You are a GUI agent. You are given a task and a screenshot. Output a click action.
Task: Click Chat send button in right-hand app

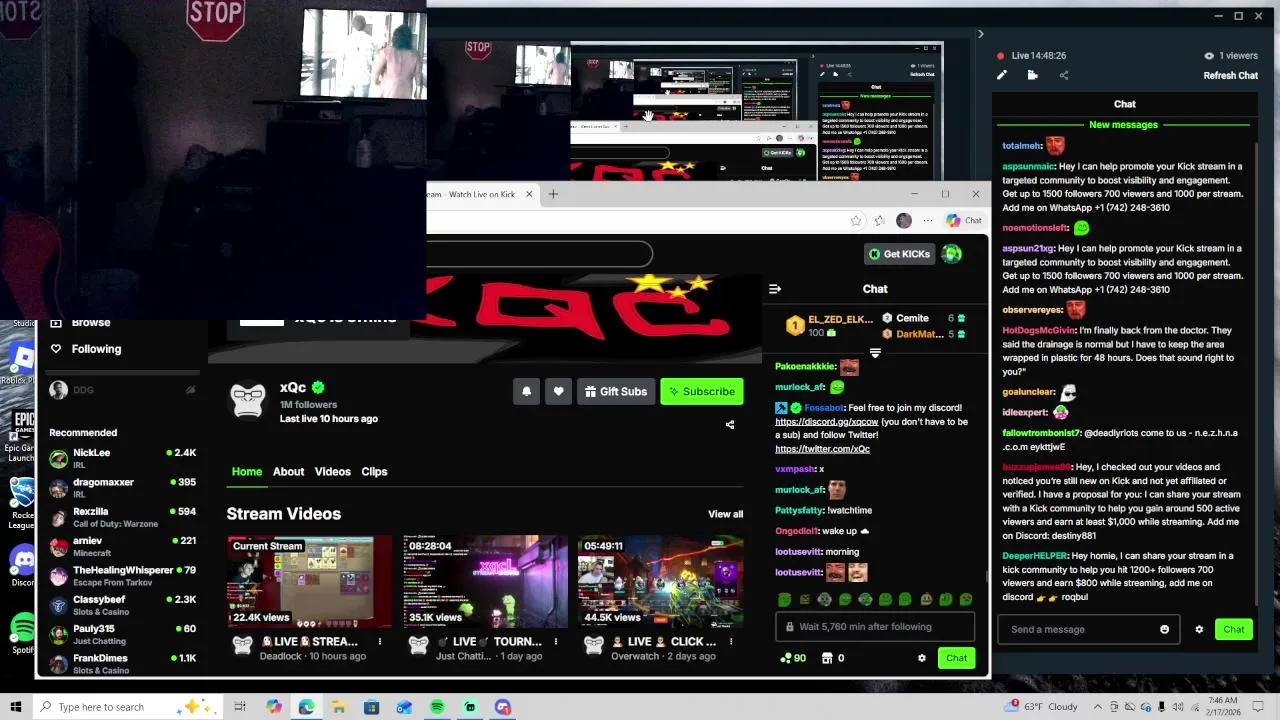[1234, 629]
